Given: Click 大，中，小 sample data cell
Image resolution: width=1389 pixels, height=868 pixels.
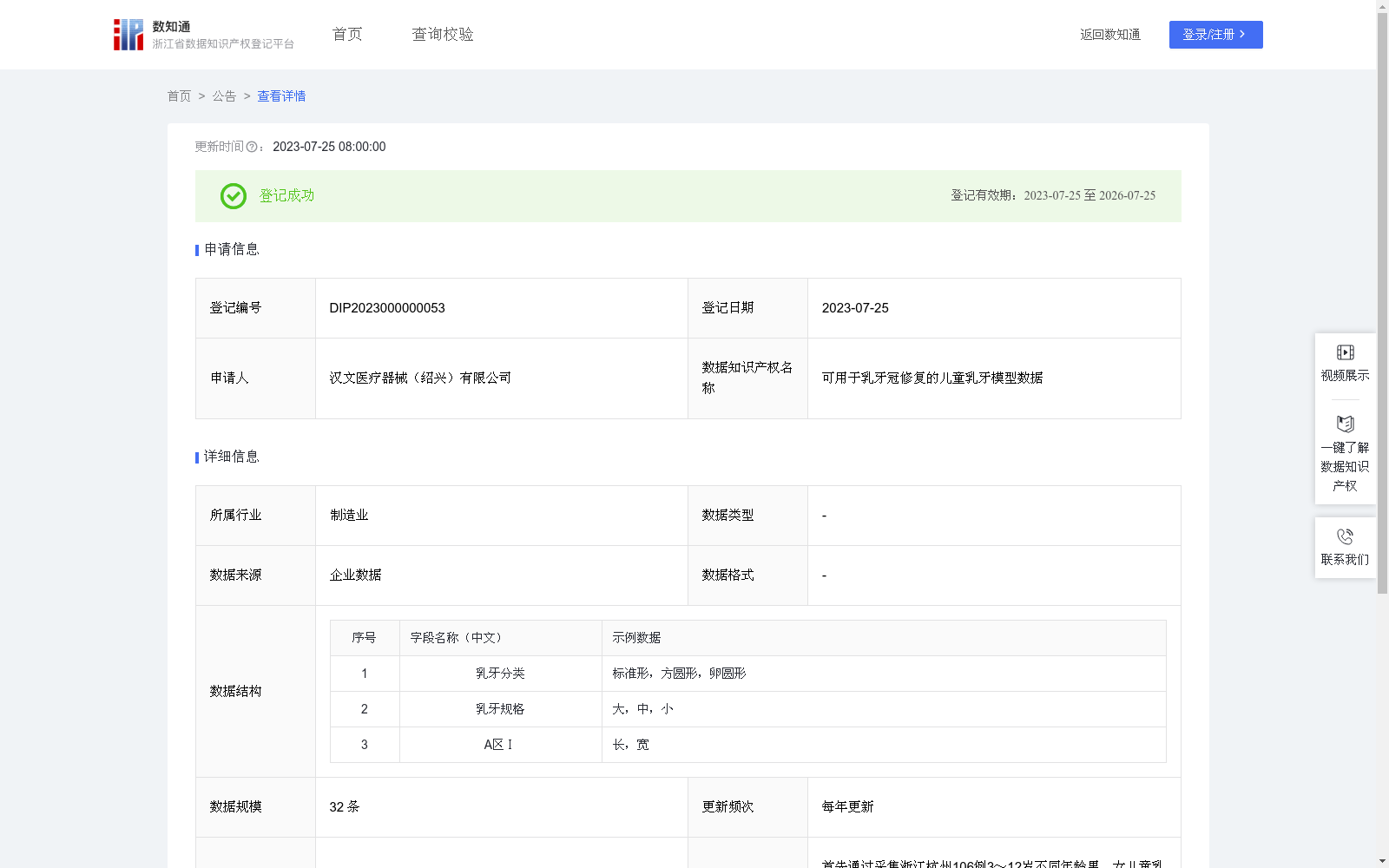Looking at the screenshot, I should (x=884, y=709).
